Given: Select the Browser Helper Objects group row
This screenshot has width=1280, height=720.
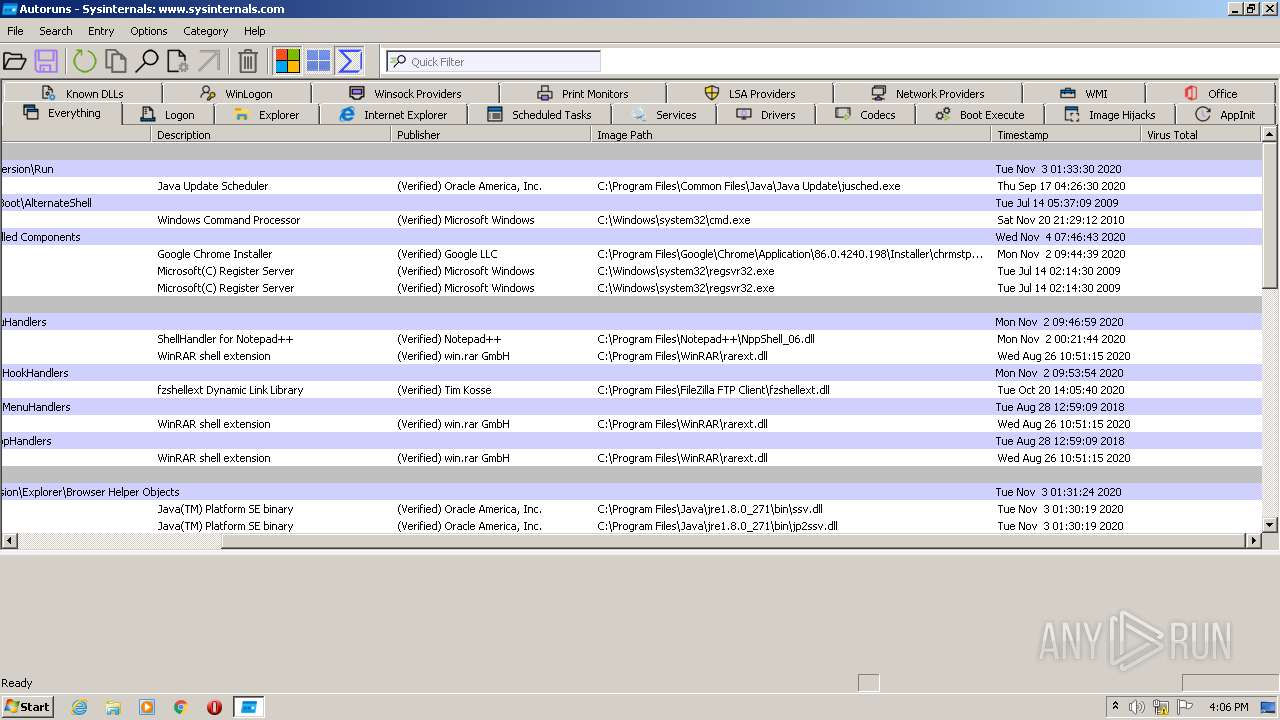Looking at the screenshot, I should coord(632,492).
